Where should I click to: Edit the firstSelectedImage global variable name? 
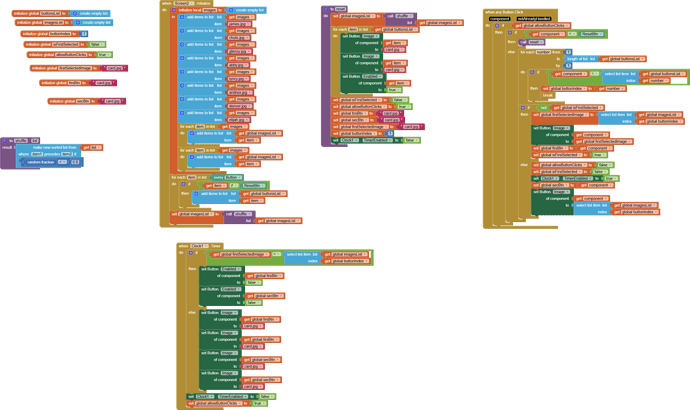(75, 68)
